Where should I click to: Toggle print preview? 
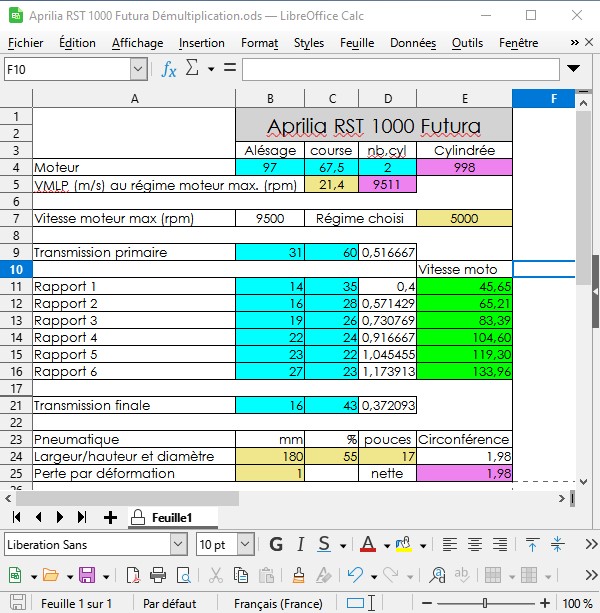(x=183, y=575)
